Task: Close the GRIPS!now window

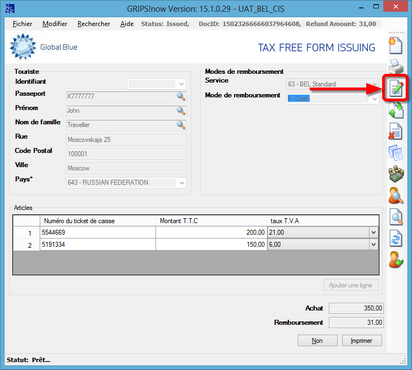Action: 396,7
